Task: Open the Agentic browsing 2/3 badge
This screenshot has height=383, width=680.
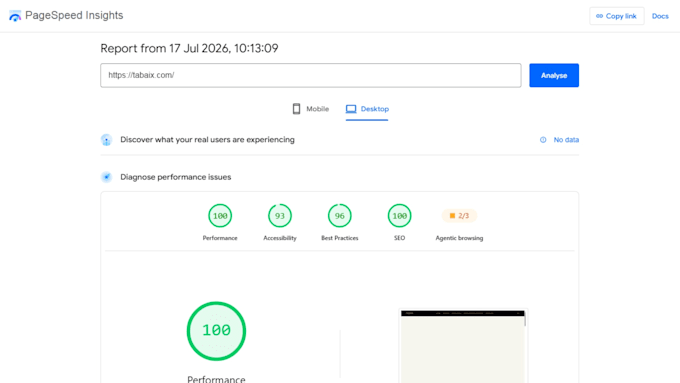Action: [459, 216]
